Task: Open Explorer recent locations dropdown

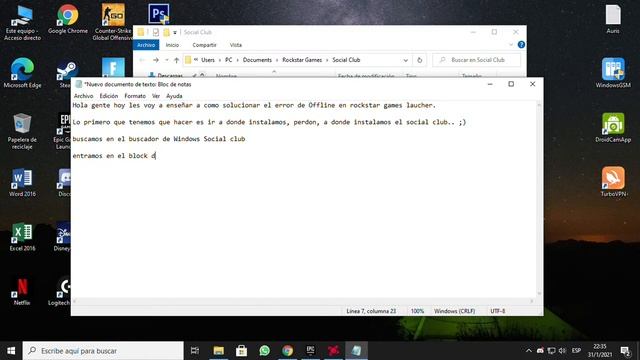Action: coord(167,60)
